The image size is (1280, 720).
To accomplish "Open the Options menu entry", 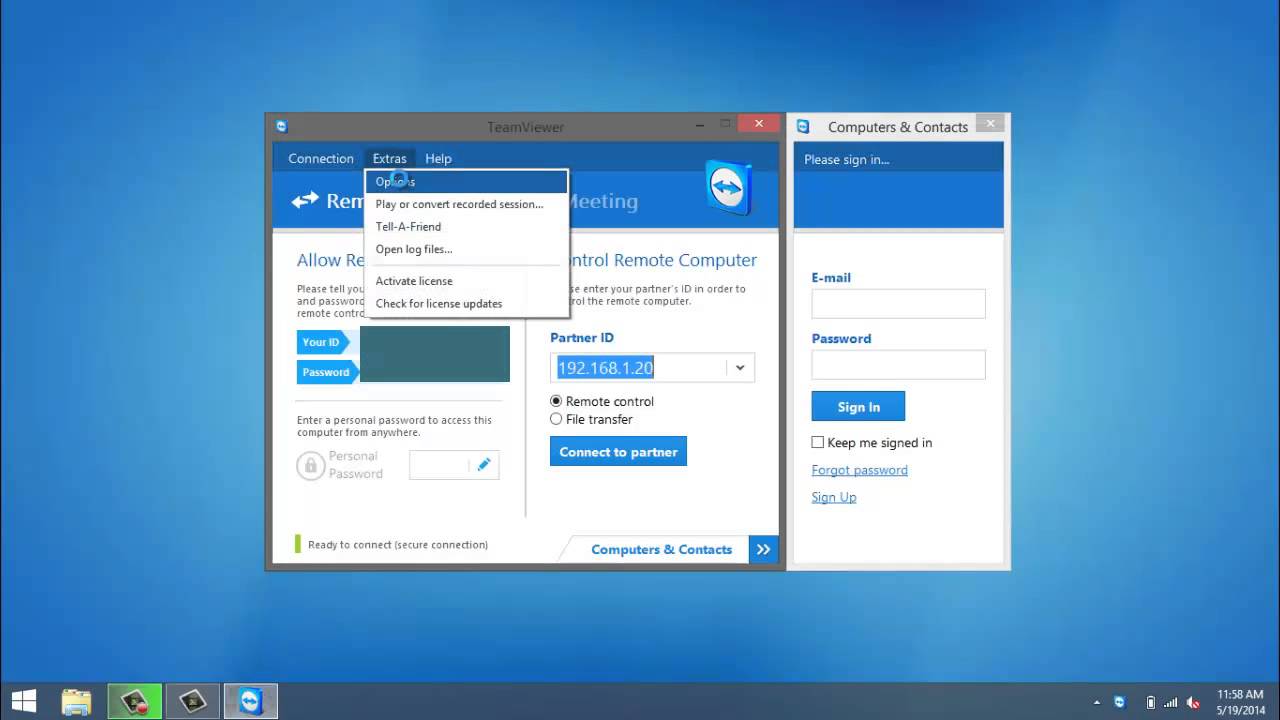I will pos(467,182).
